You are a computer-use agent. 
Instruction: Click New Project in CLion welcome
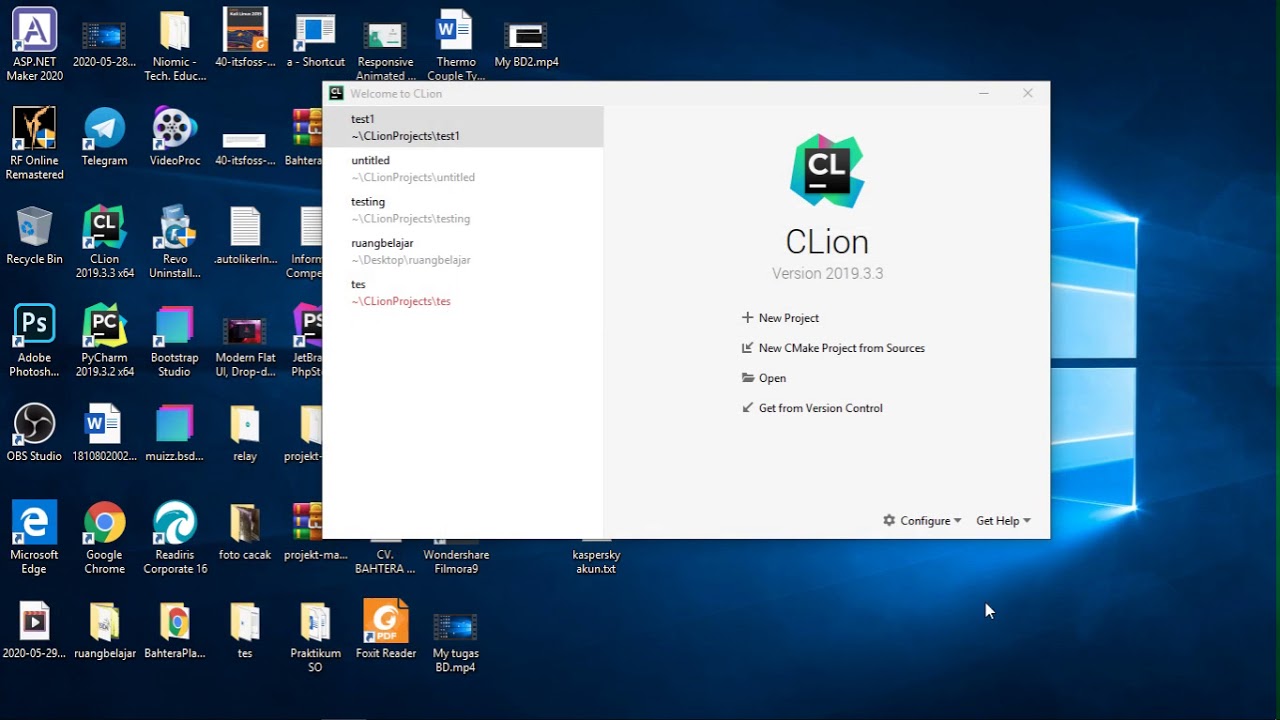(x=780, y=318)
